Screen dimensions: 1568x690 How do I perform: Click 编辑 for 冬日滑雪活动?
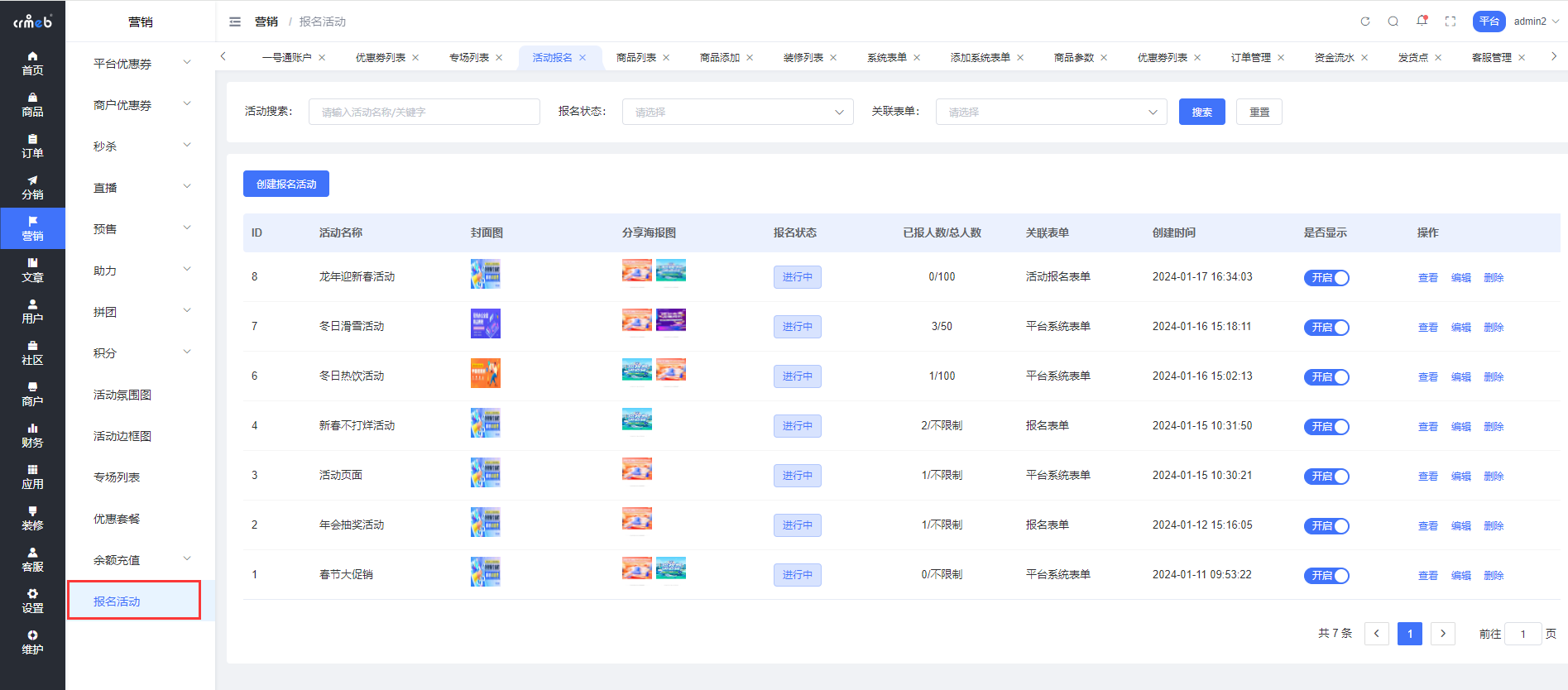(x=1461, y=328)
